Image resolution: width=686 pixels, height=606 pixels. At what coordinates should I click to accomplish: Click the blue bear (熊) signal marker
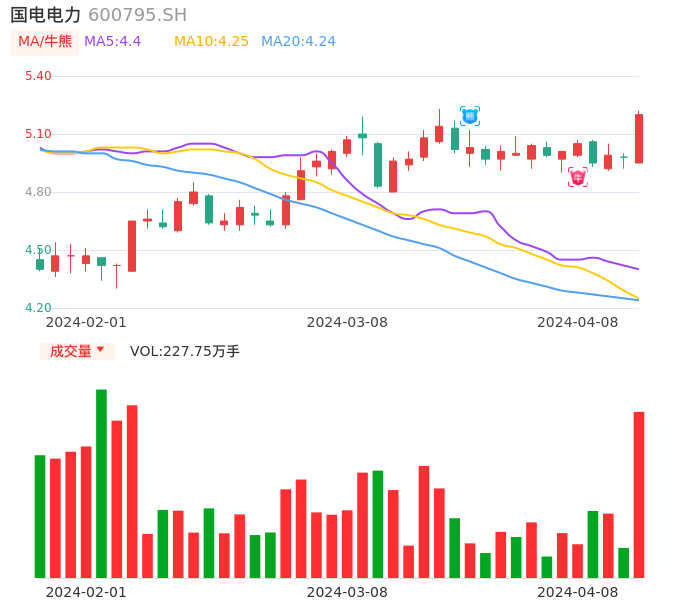[x=469, y=116]
